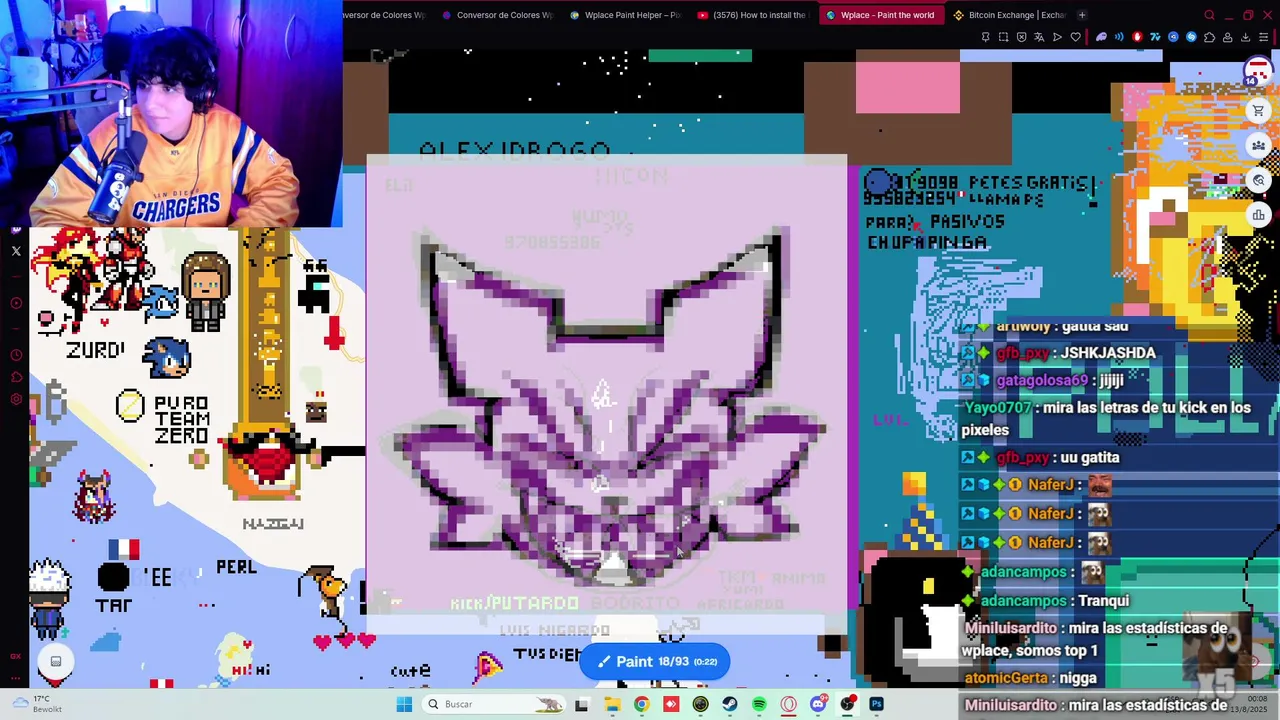
Task: Open Task View from the taskbar
Action: [x=582, y=704]
